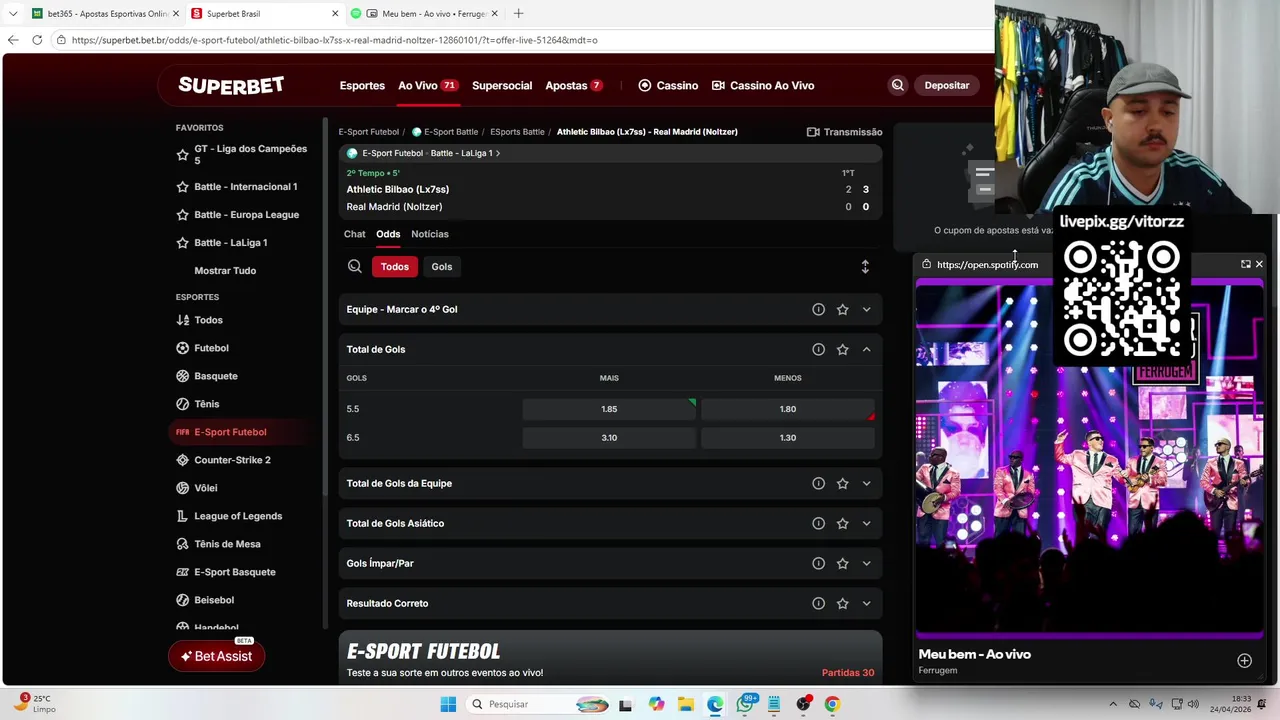Select the Tênis icon

point(182,404)
